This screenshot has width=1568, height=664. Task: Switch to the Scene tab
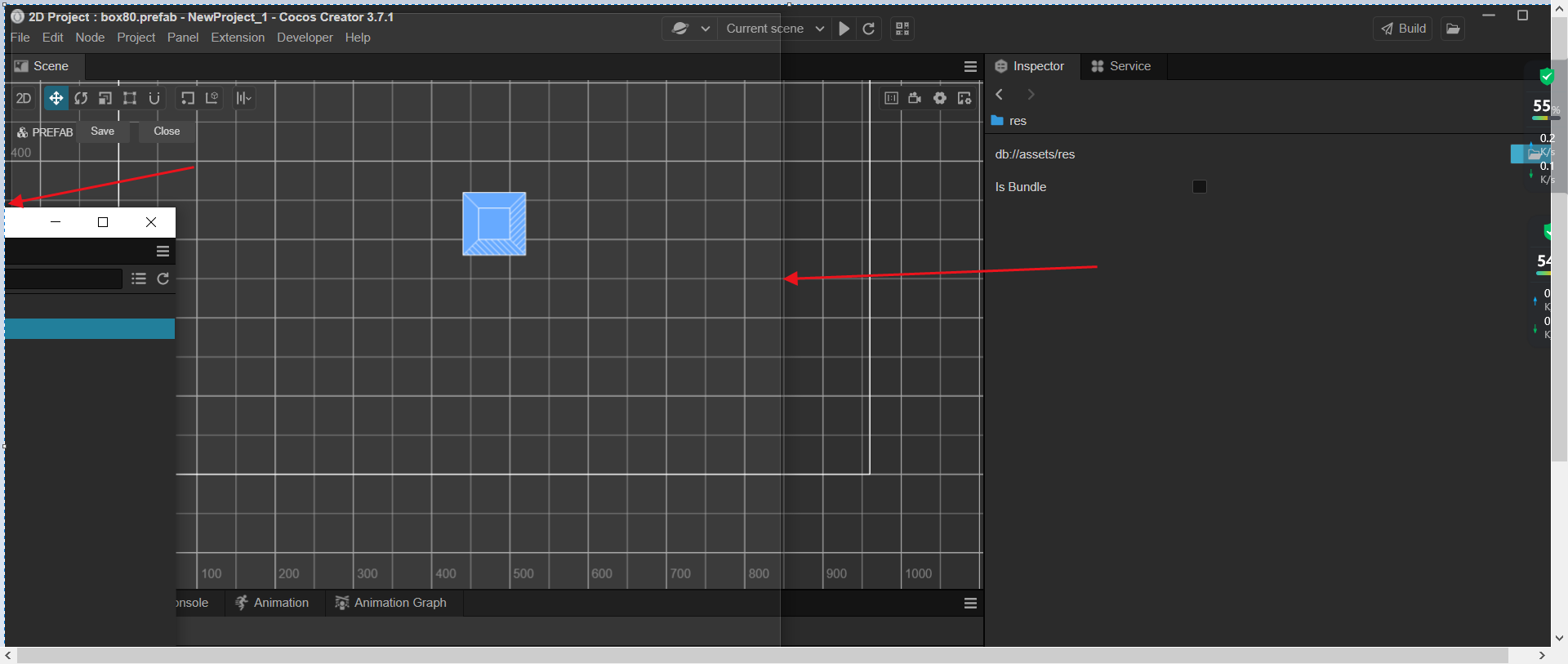click(42, 66)
